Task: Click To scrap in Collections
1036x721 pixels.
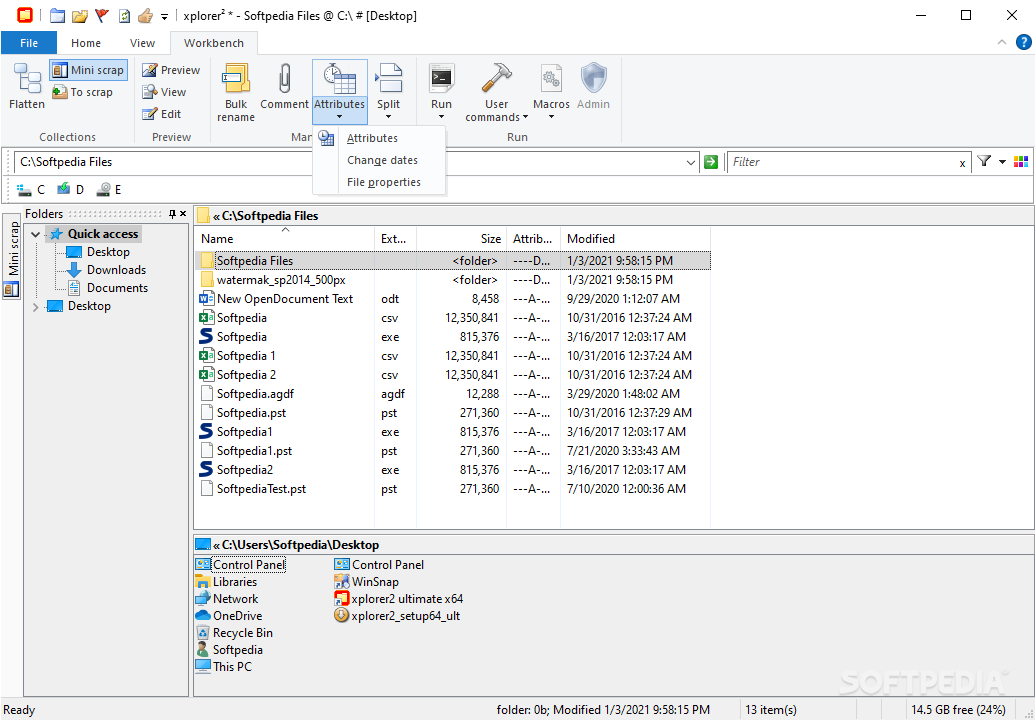Action: (x=83, y=92)
